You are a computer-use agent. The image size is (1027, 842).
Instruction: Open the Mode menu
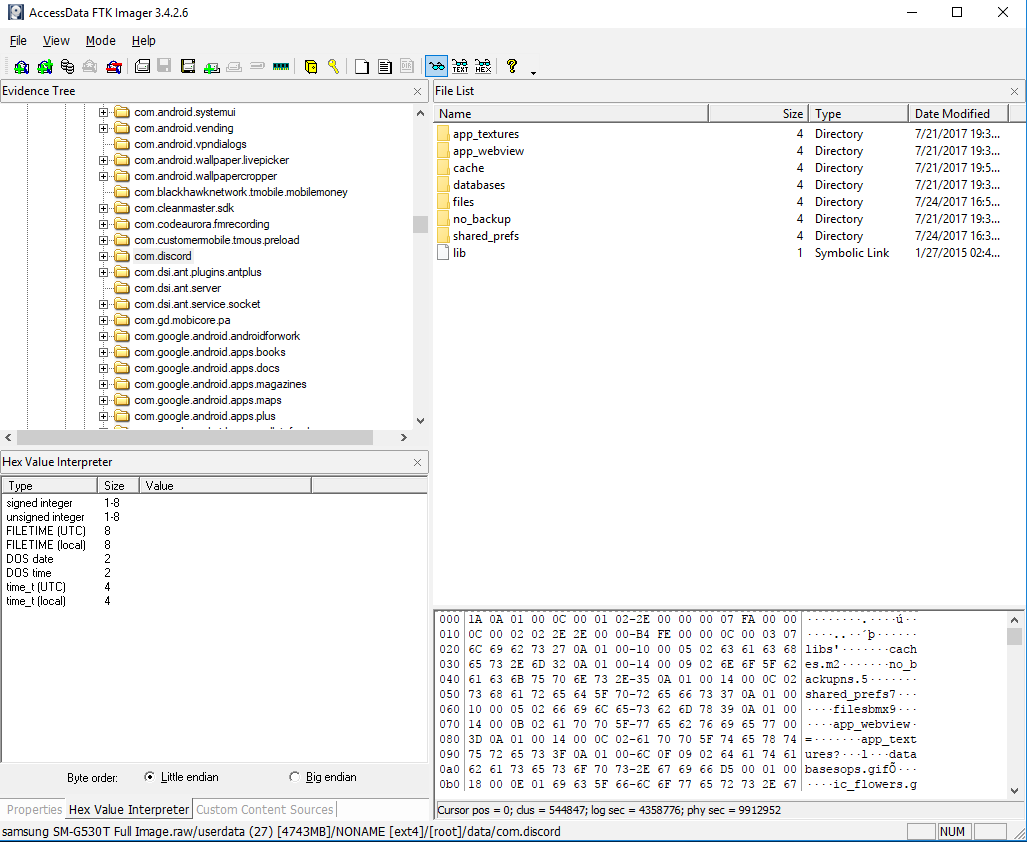pos(100,41)
